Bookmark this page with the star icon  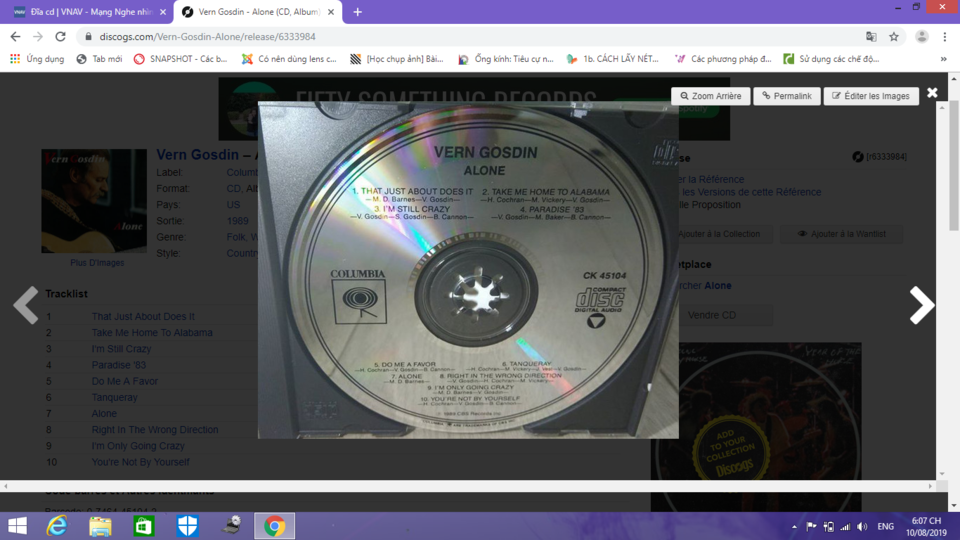(894, 37)
